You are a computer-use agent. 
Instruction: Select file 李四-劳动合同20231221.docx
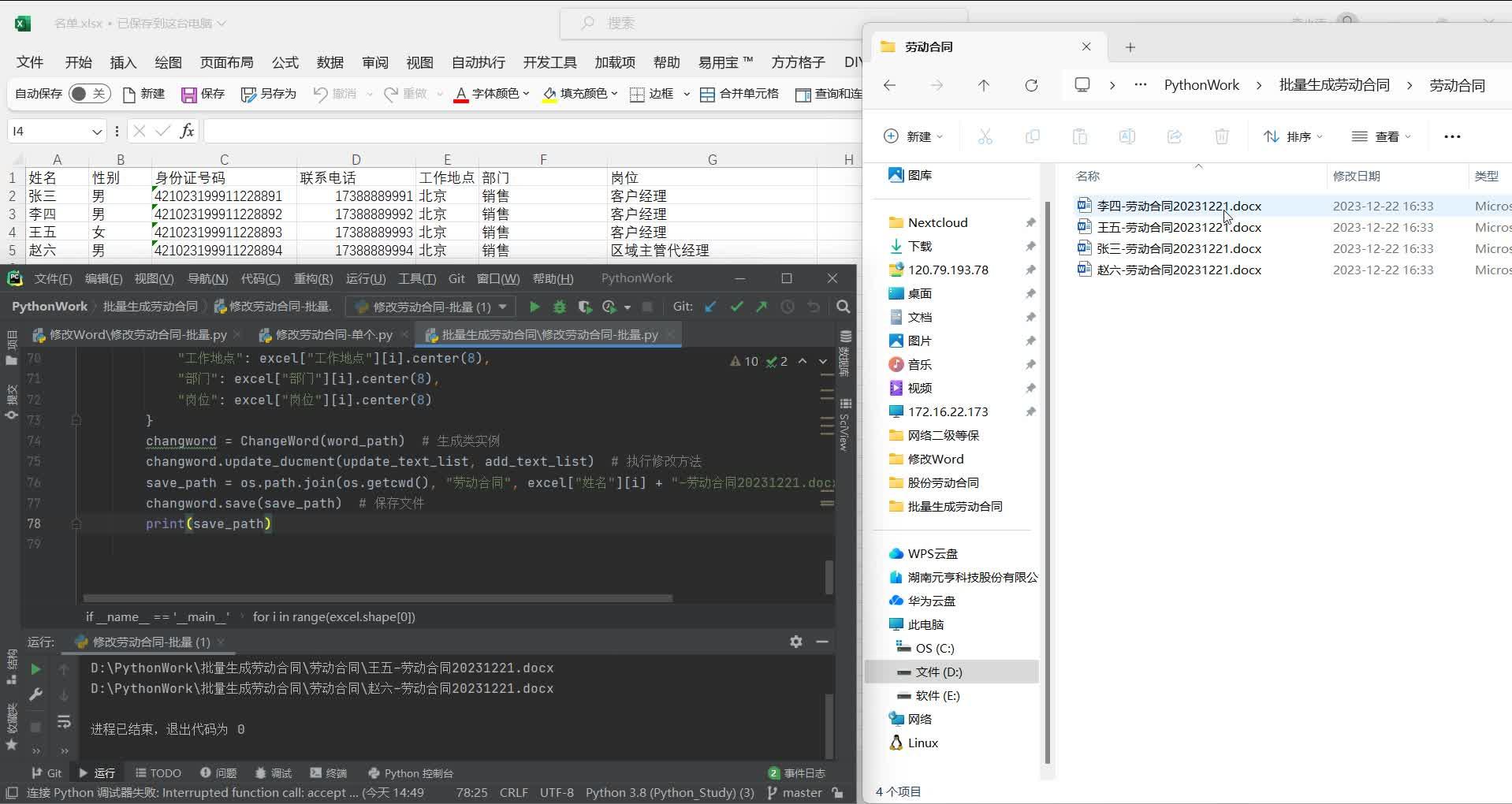coord(1179,206)
